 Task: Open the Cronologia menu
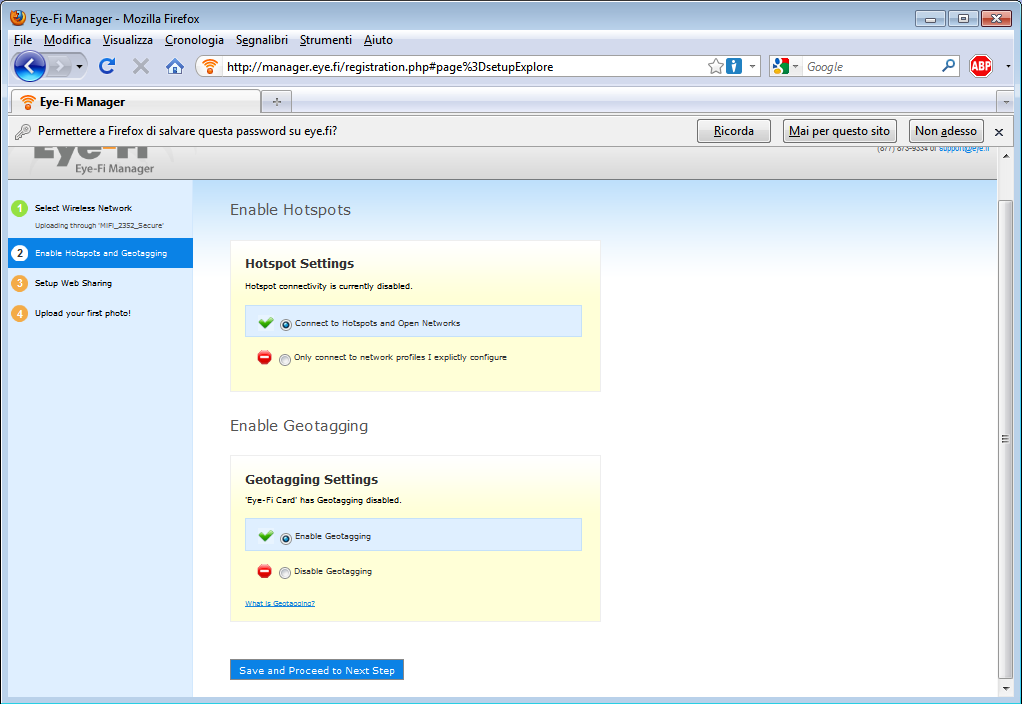coord(194,40)
